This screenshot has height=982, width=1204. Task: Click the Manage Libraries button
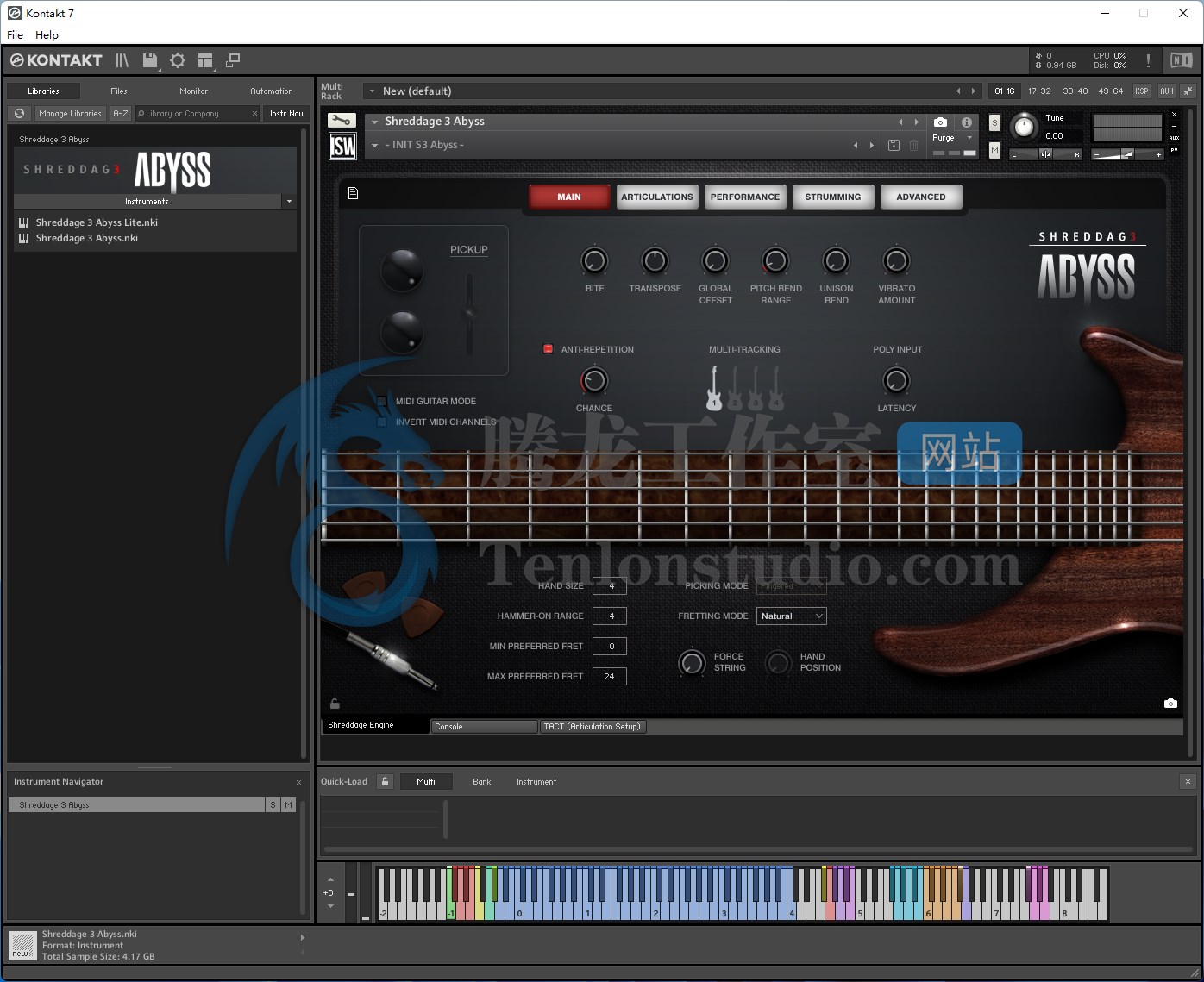(70, 113)
